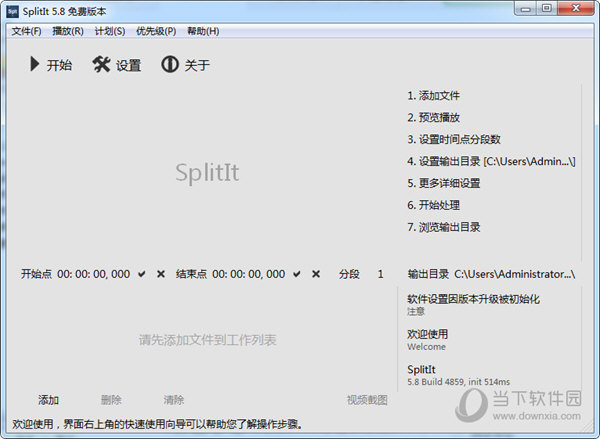Click the 开始点 label
The image size is (600, 439).
point(36,274)
